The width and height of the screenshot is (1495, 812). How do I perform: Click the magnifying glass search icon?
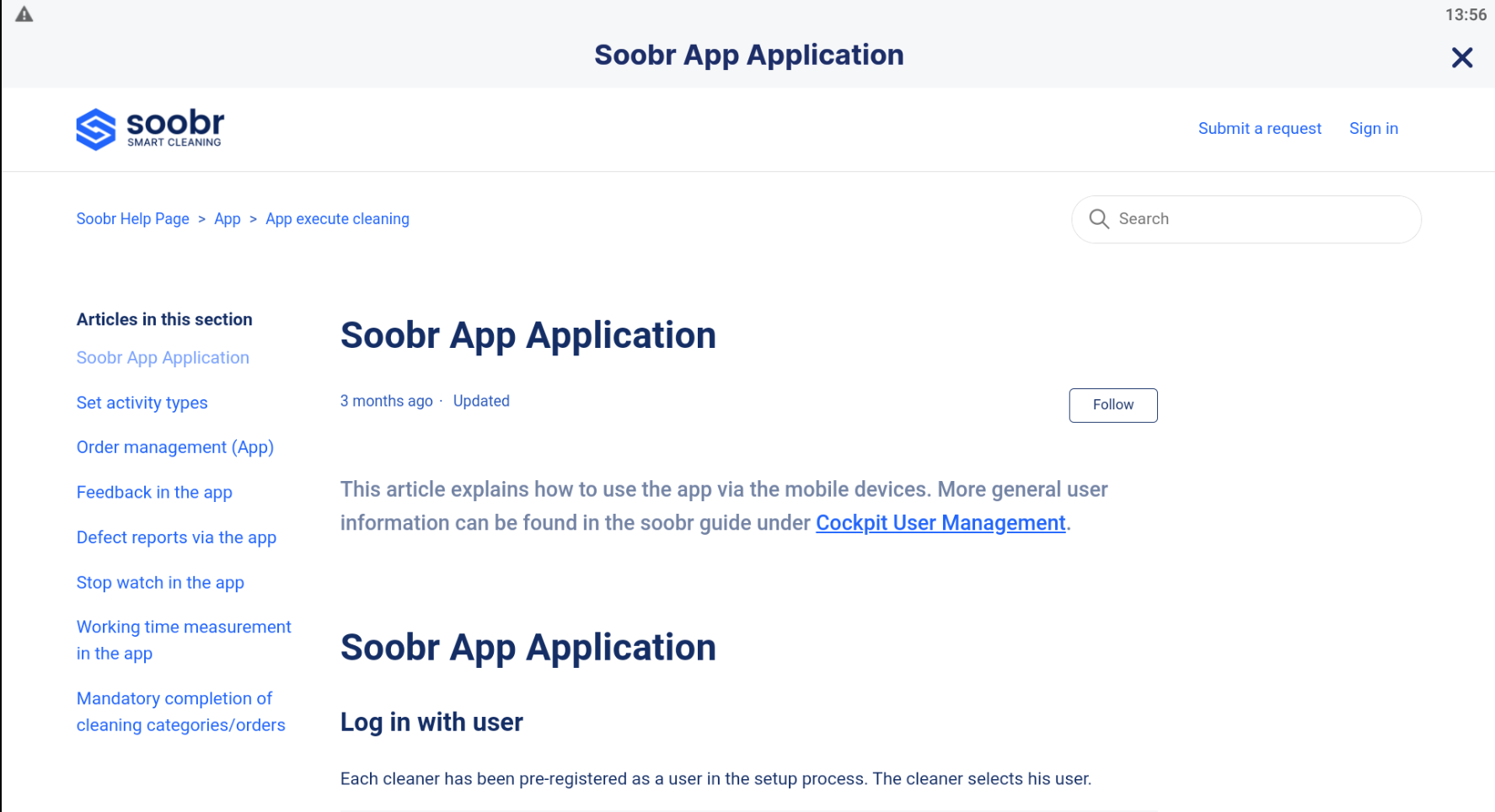[1099, 219]
